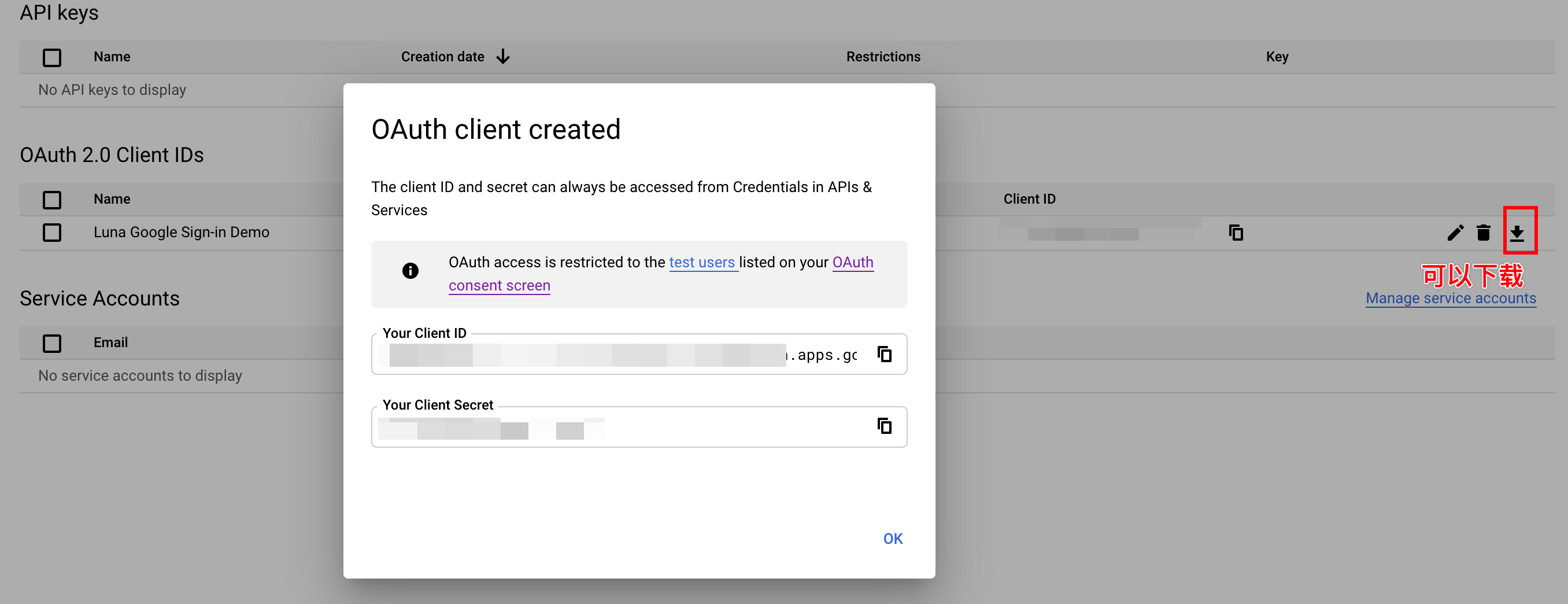
Task: Download OAuth client JSON file
Action: point(1517,233)
